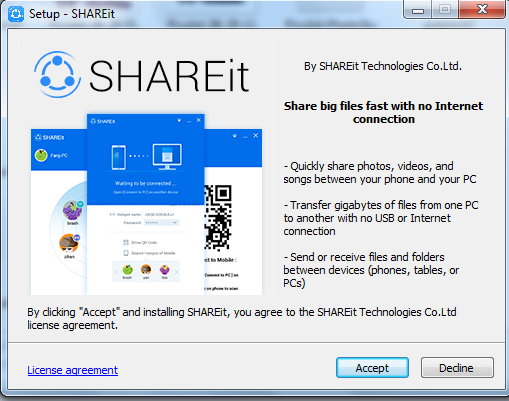Viewport: 509px width, 401px height.
Task: Click 'By SHAREit Technologies Co.Ltd.' text
Action: coord(383,66)
